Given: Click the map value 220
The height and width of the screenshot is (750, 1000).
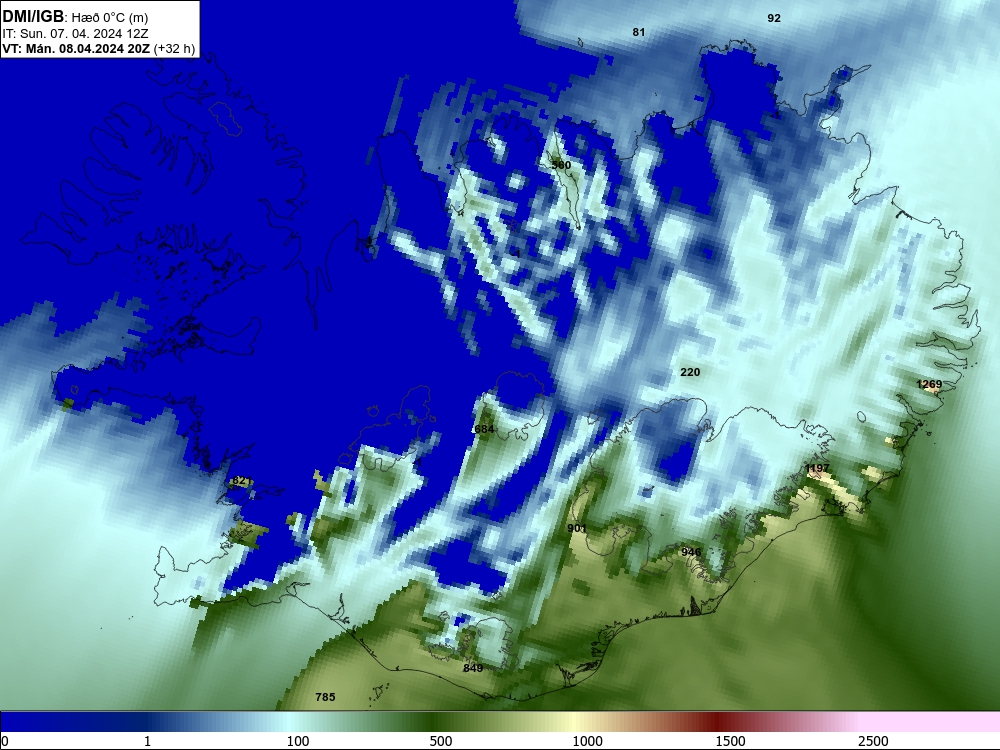Looking at the screenshot, I should (690, 372).
